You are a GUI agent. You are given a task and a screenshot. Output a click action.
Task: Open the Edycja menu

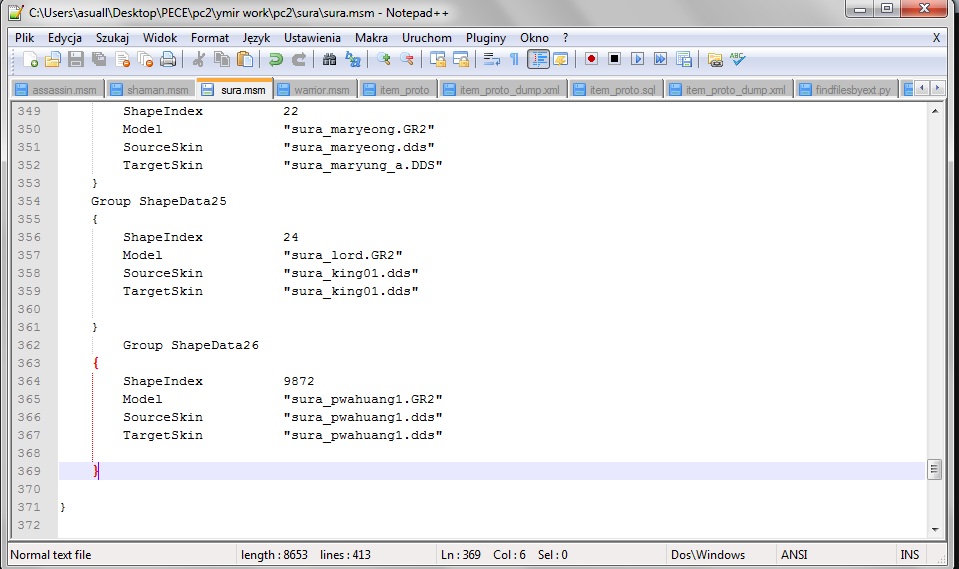pos(65,38)
